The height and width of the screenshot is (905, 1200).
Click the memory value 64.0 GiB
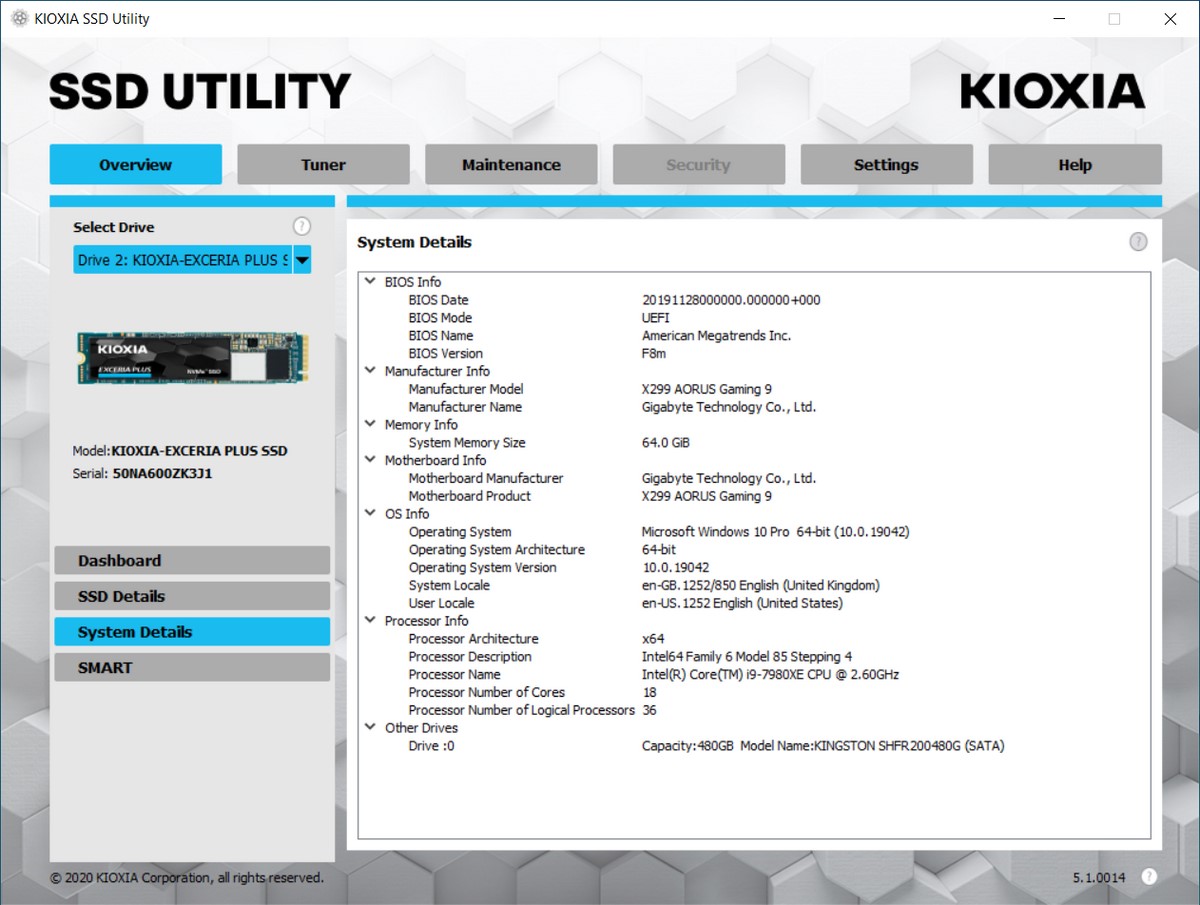[665, 443]
